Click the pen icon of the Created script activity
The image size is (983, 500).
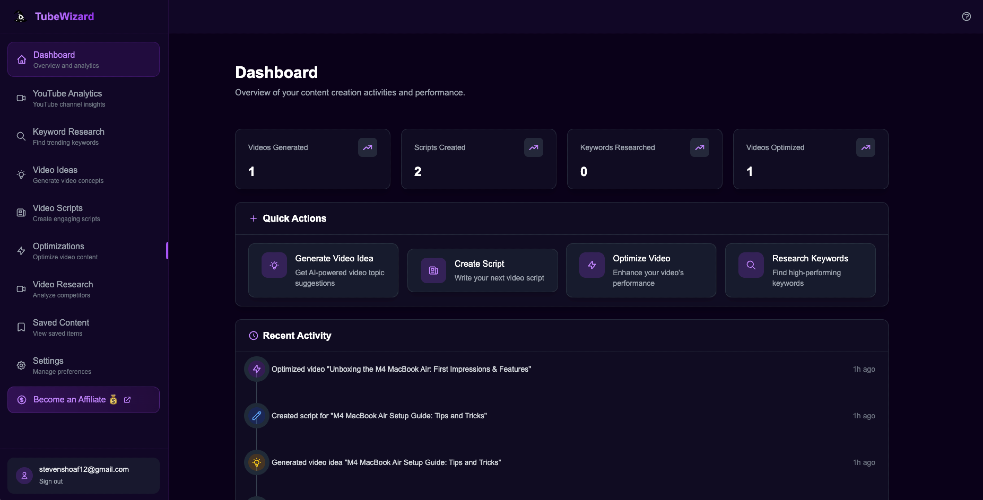[256, 415]
